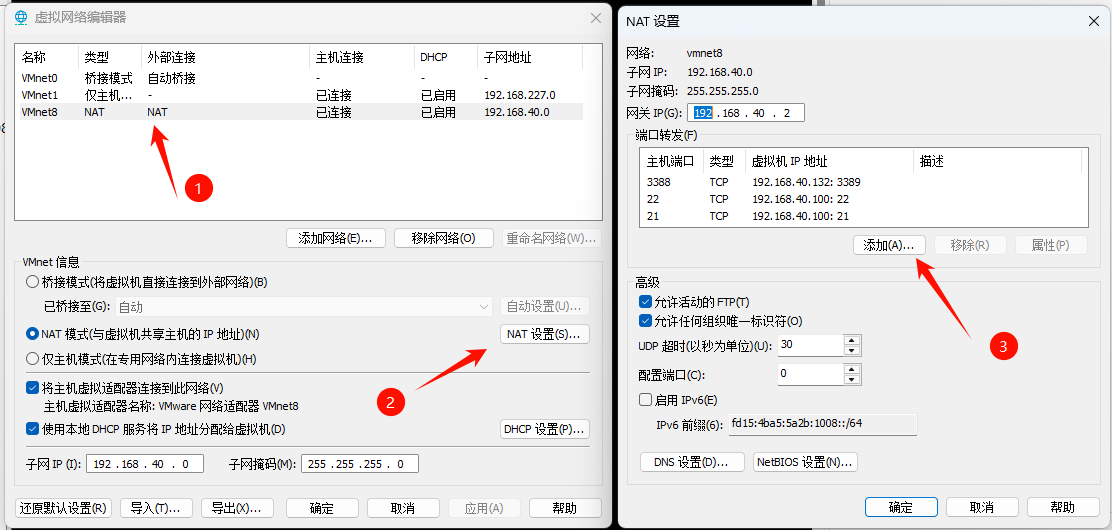Open the NAT 设置 button
Image resolution: width=1112 pixels, height=530 pixels.
(x=544, y=334)
